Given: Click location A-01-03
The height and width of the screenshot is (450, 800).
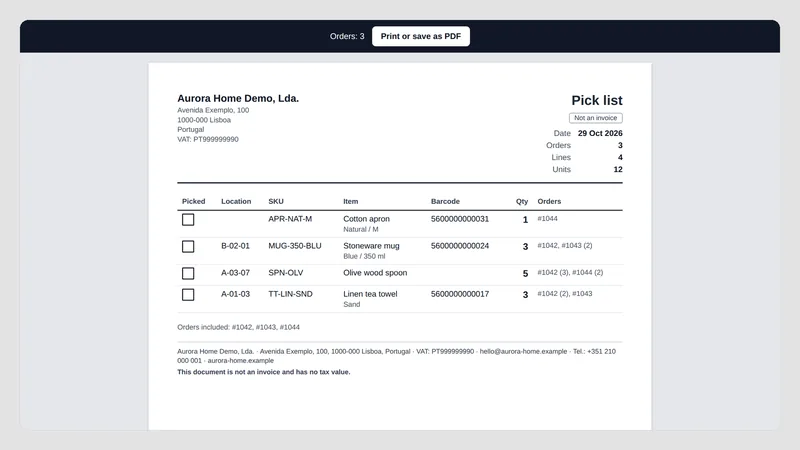Looking at the screenshot, I should [235, 294].
